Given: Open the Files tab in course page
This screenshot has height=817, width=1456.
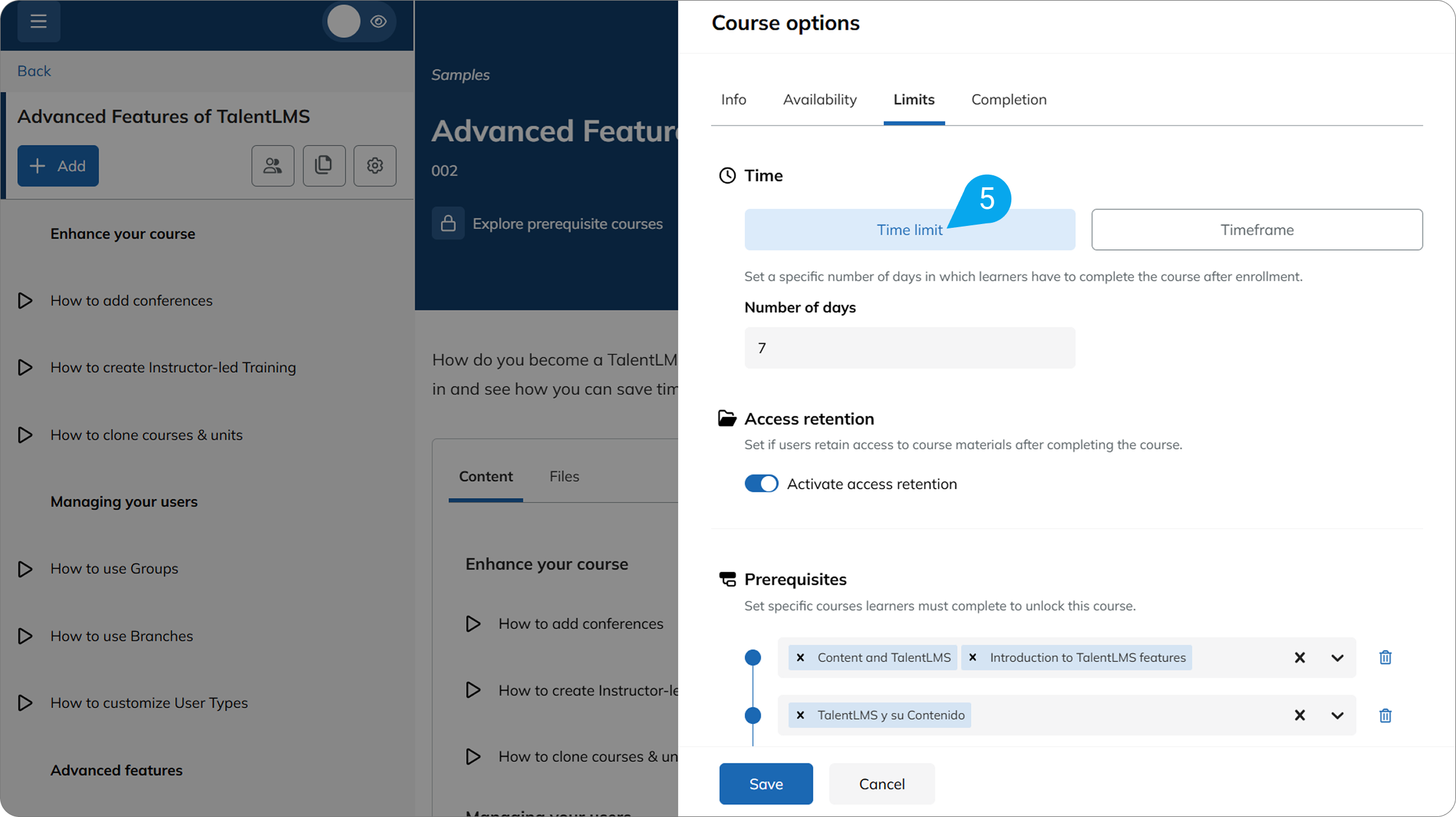Looking at the screenshot, I should (564, 477).
